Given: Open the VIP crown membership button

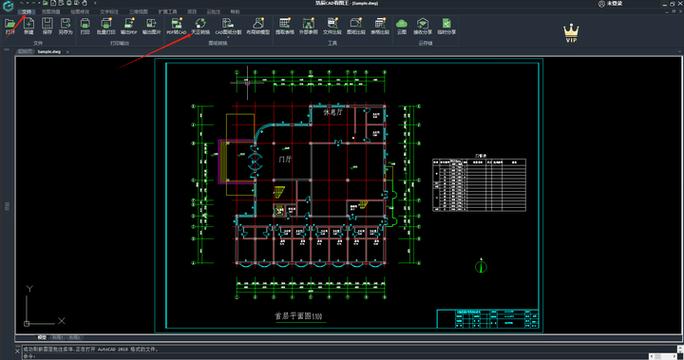Looking at the screenshot, I should 571,33.
